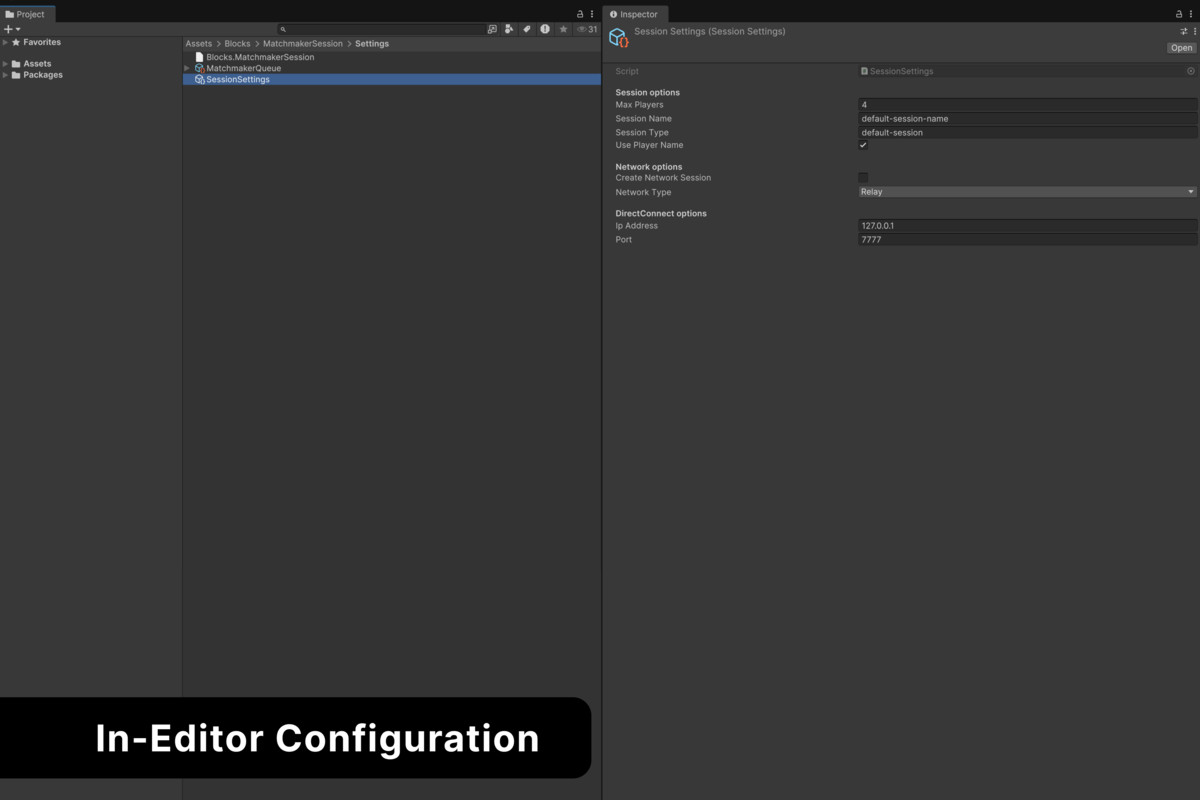Image resolution: width=1200 pixels, height=800 pixels.
Task: Enable the Create Network Session checkbox
Action: (863, 178)
